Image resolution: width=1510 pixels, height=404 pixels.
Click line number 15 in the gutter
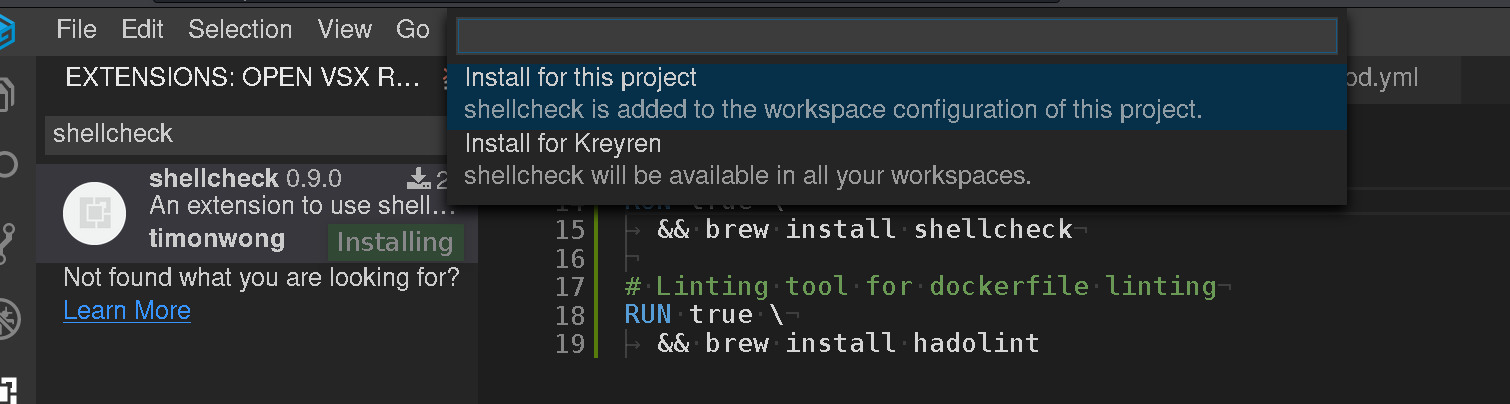click(569, 230)
